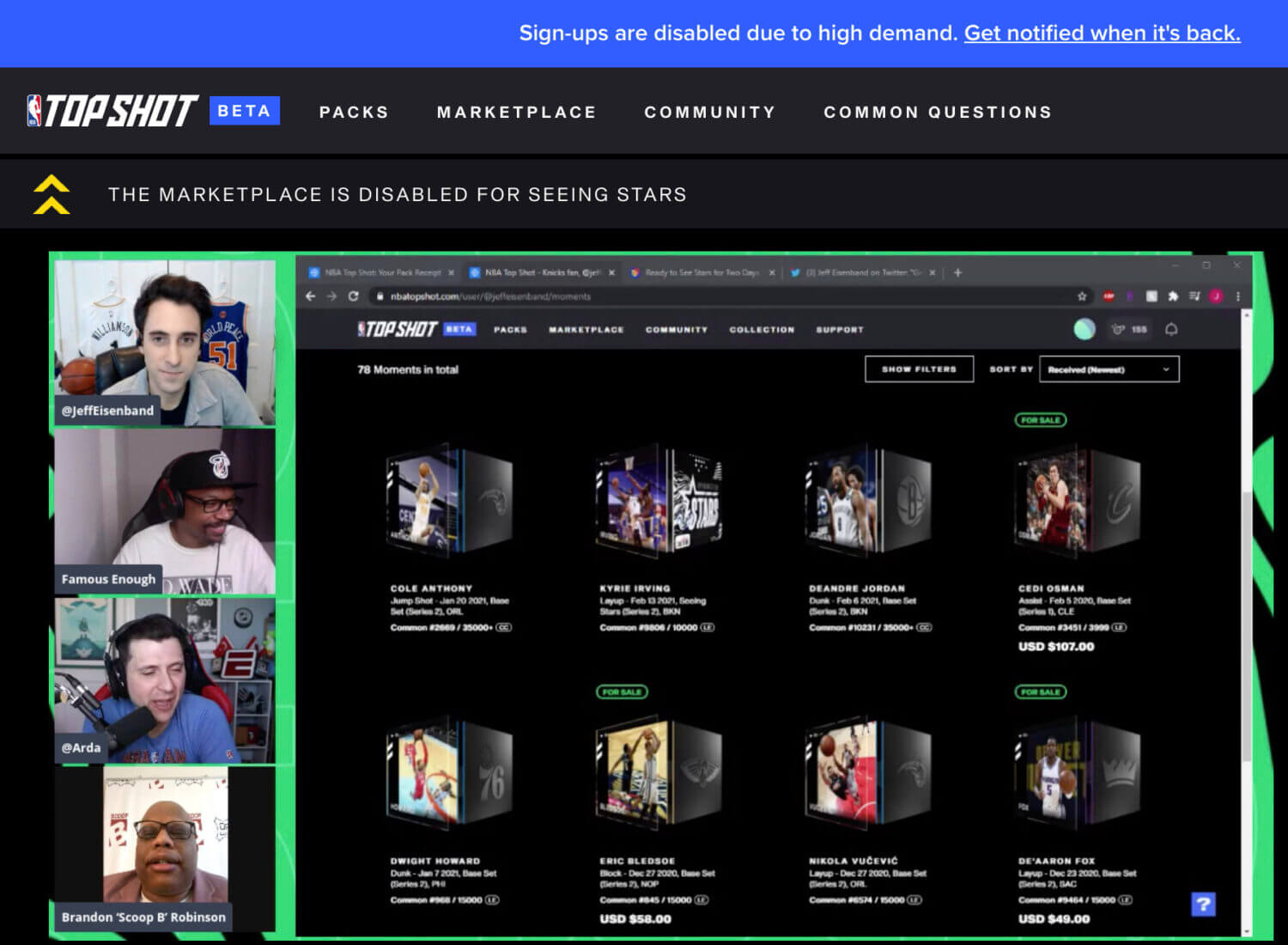Open the Dwight Howard moment card image
The image size is (1288, 945).
[450, 771]
